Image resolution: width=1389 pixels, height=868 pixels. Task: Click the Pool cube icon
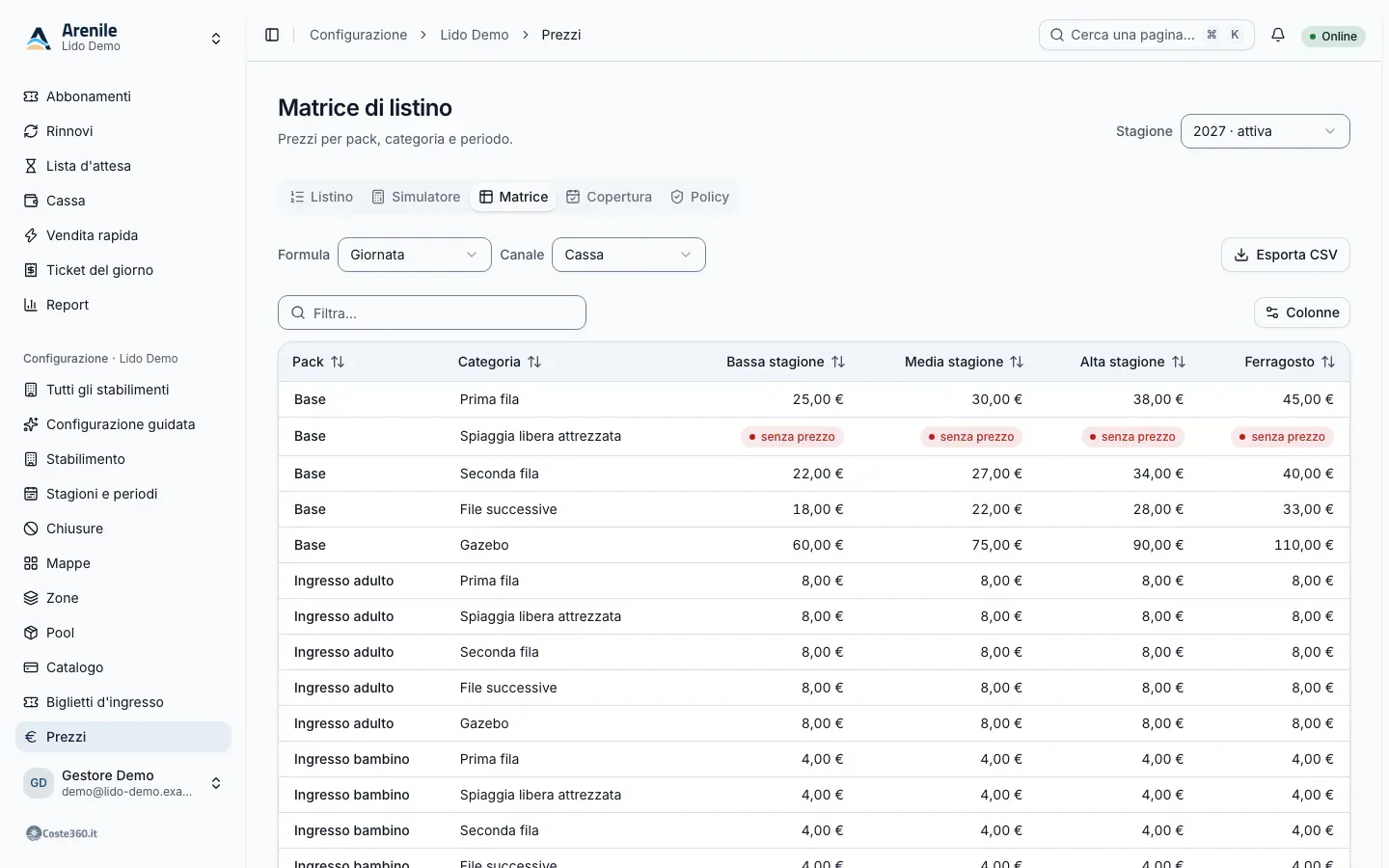click(x=31, y=633)
